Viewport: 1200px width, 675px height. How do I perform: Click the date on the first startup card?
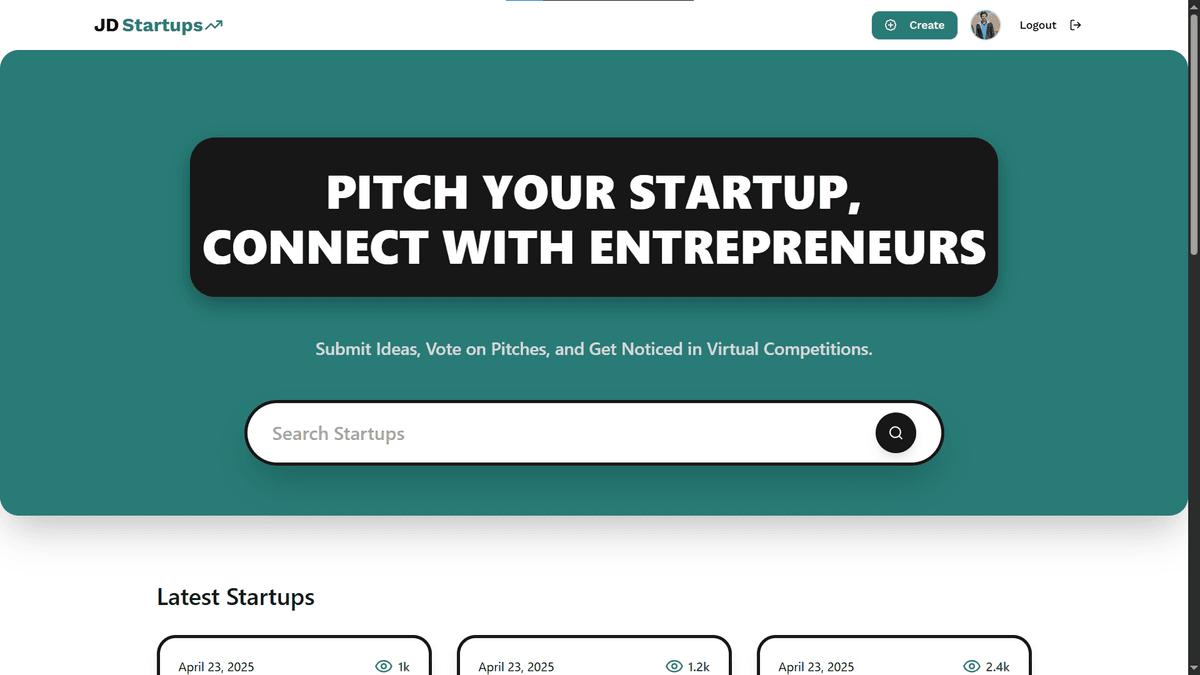216,666
